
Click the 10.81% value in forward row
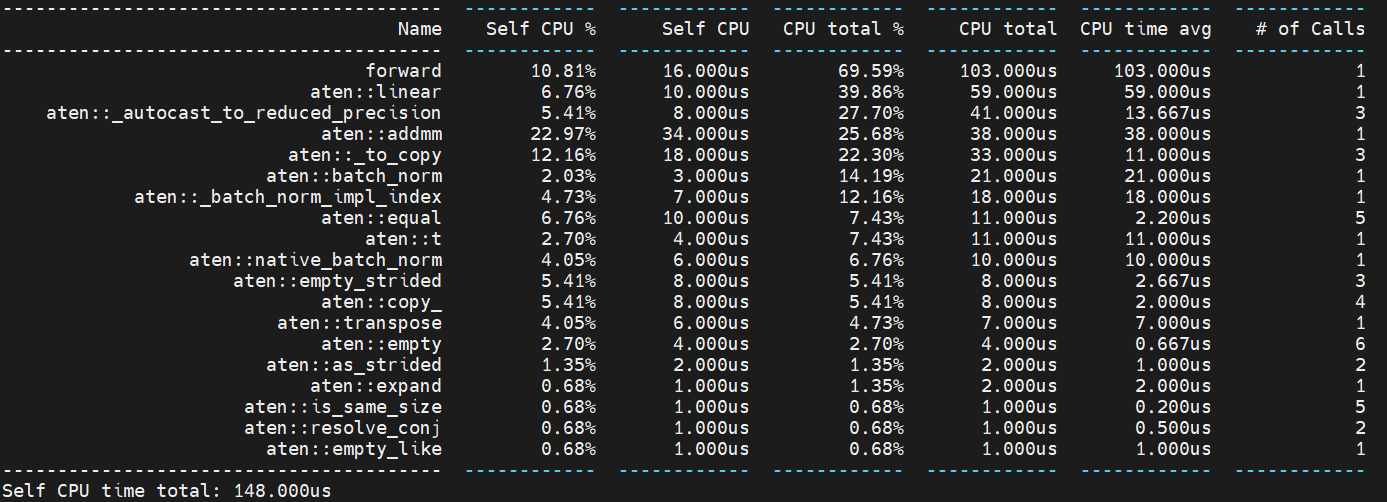click(563, 71)
